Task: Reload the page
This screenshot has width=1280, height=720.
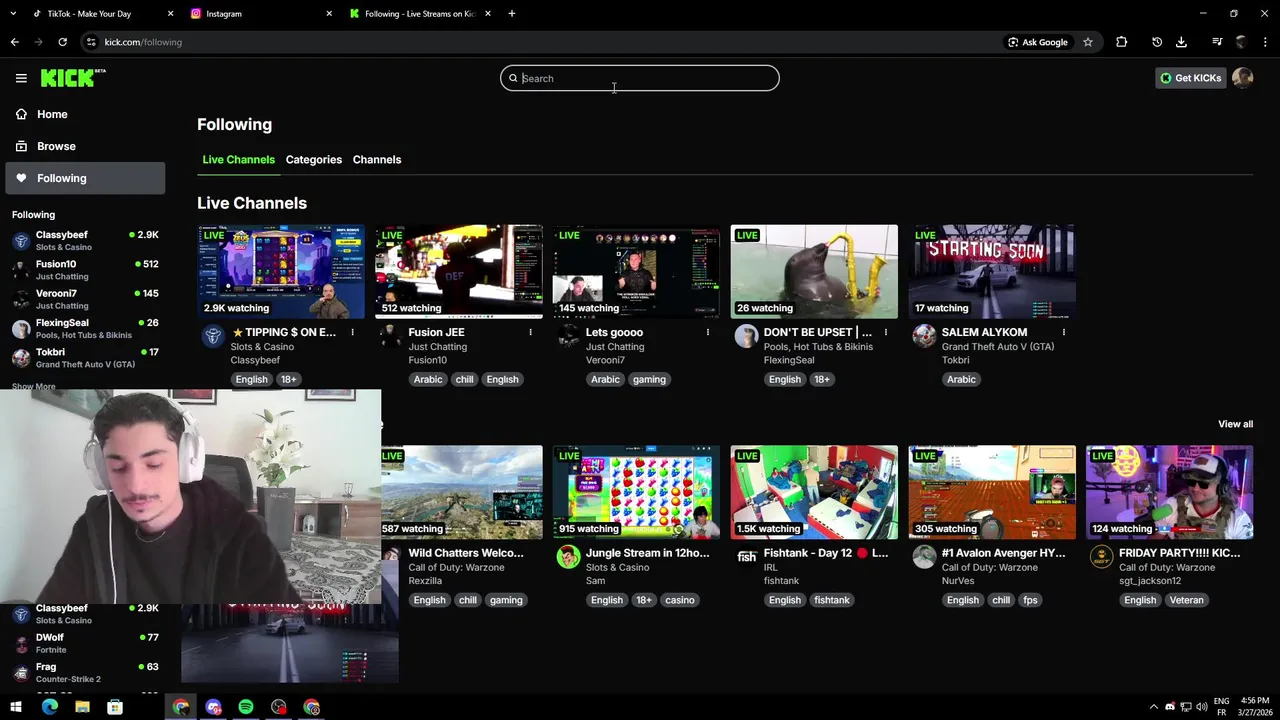Action: pos(62,42)
